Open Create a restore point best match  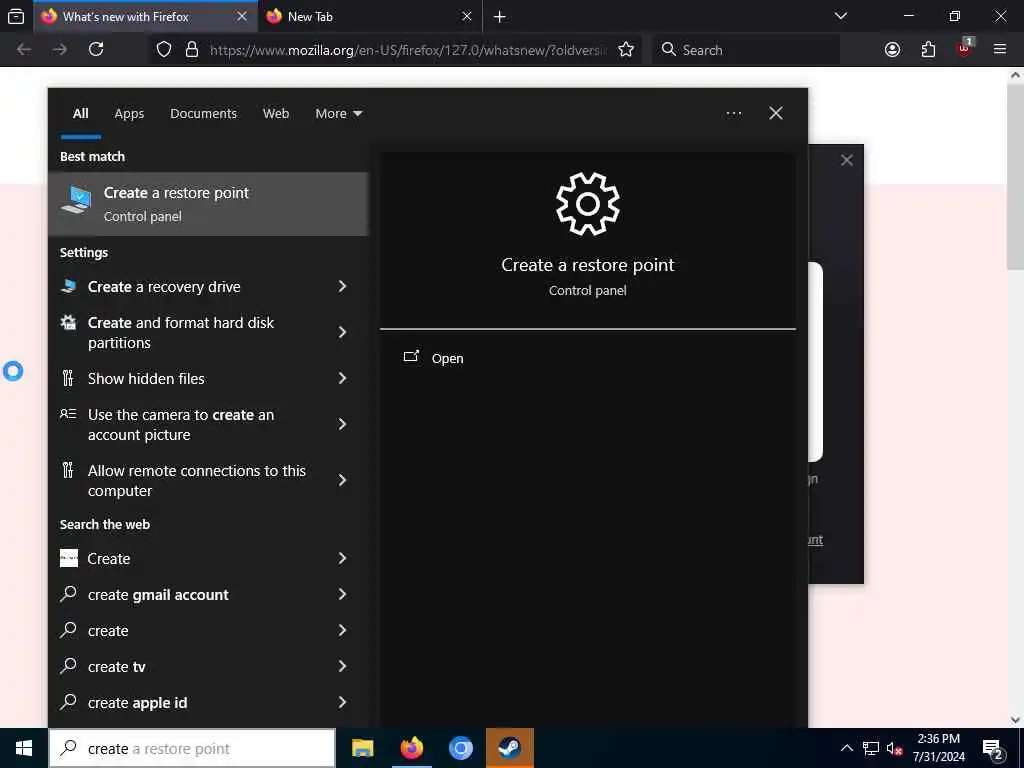pos(208,204)
